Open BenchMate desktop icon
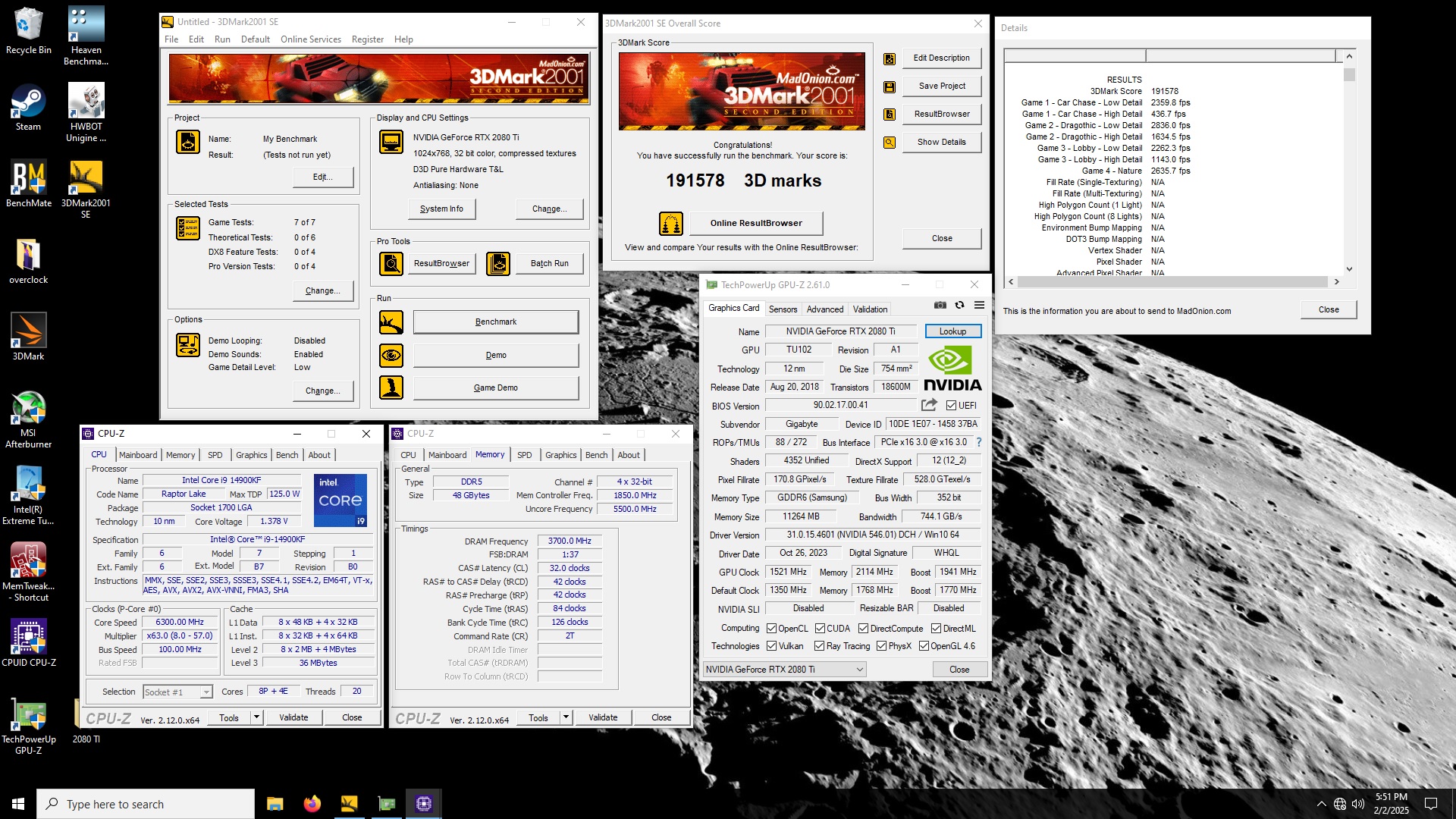1456x819 pixels. click(28, 184)
